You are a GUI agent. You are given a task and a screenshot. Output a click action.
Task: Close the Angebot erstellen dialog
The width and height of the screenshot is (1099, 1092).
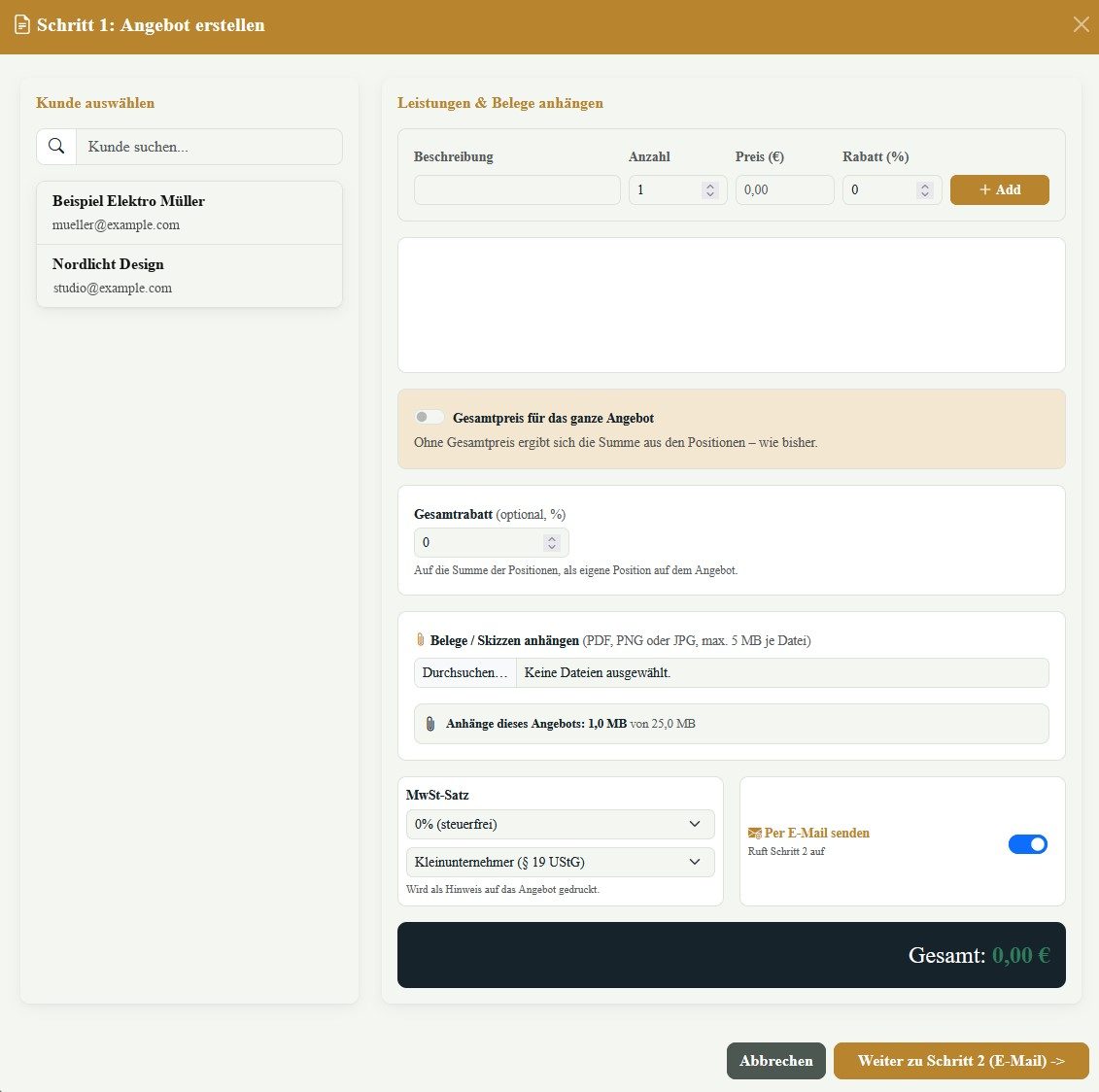tap(1081, 24)
